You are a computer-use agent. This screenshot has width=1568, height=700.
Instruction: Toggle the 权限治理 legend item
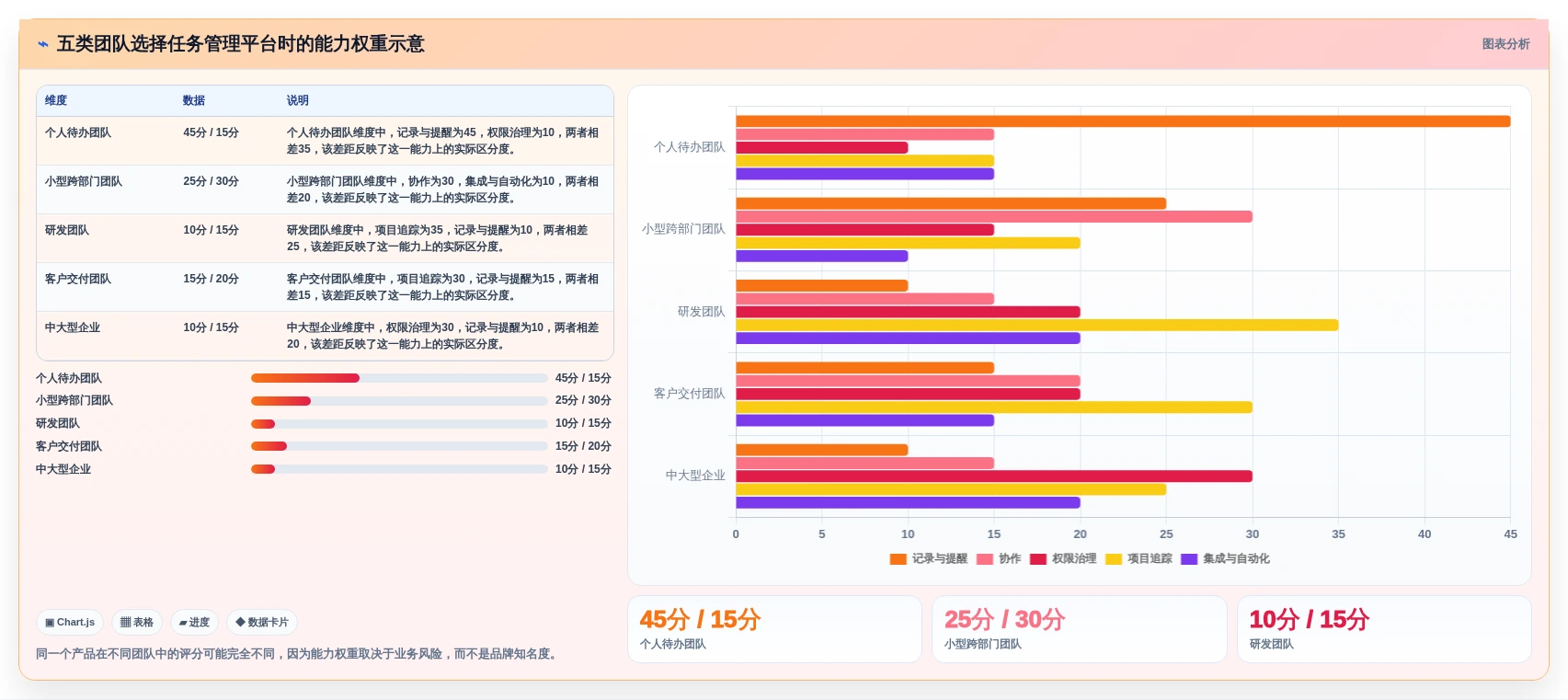point(1063,559)
